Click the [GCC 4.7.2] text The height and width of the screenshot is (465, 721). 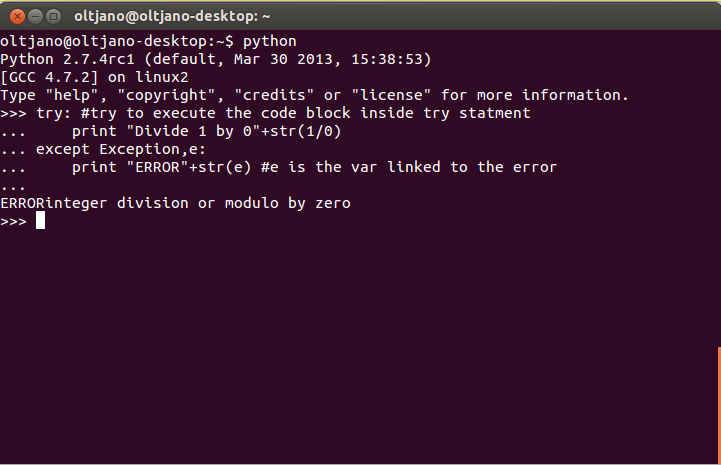[x=49, y=77]
